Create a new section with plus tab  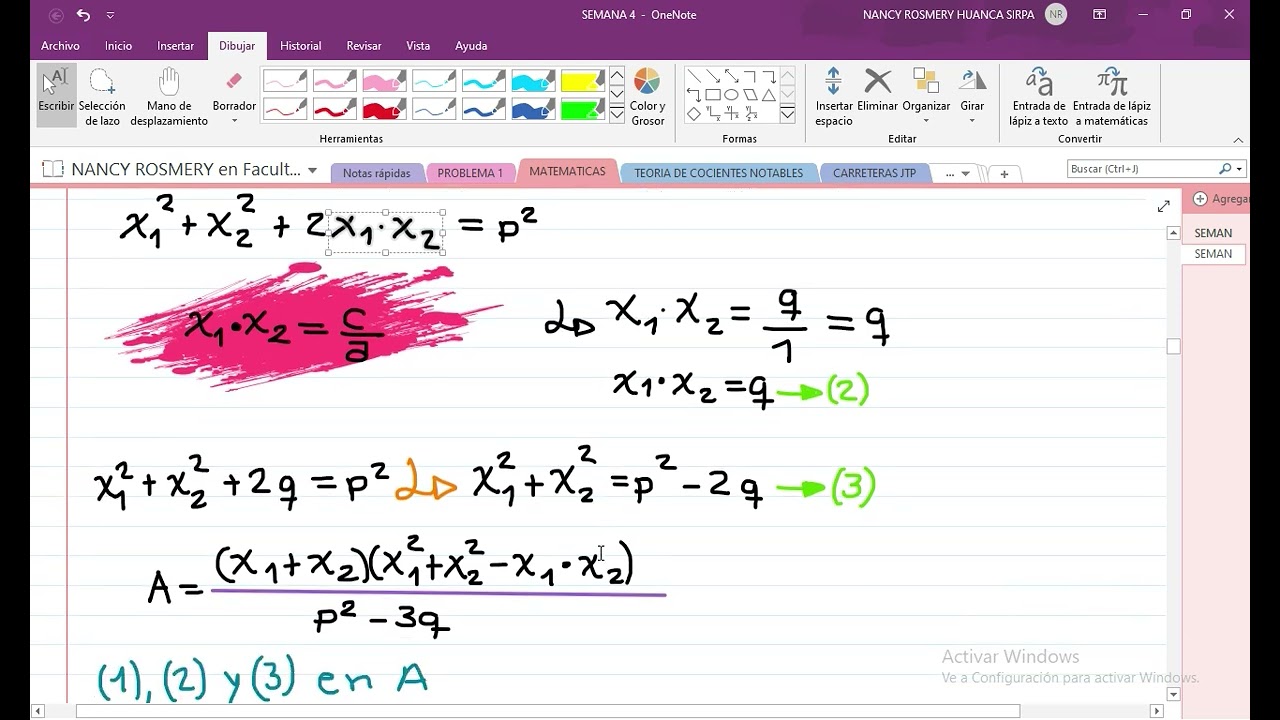click(1004, 174)
